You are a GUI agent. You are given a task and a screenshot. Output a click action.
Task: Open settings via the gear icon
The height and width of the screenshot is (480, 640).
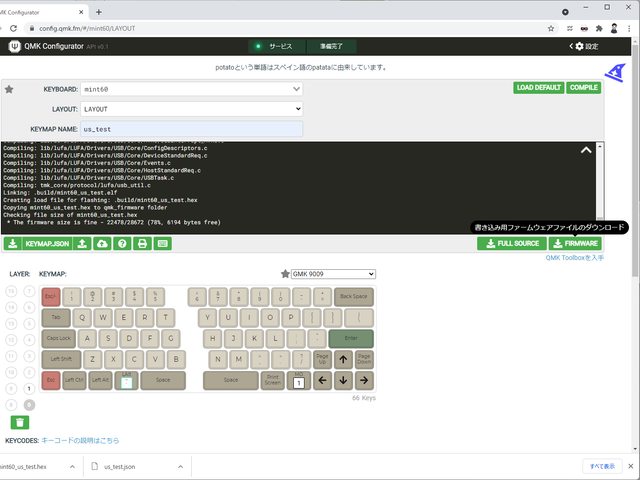(579, 46)
